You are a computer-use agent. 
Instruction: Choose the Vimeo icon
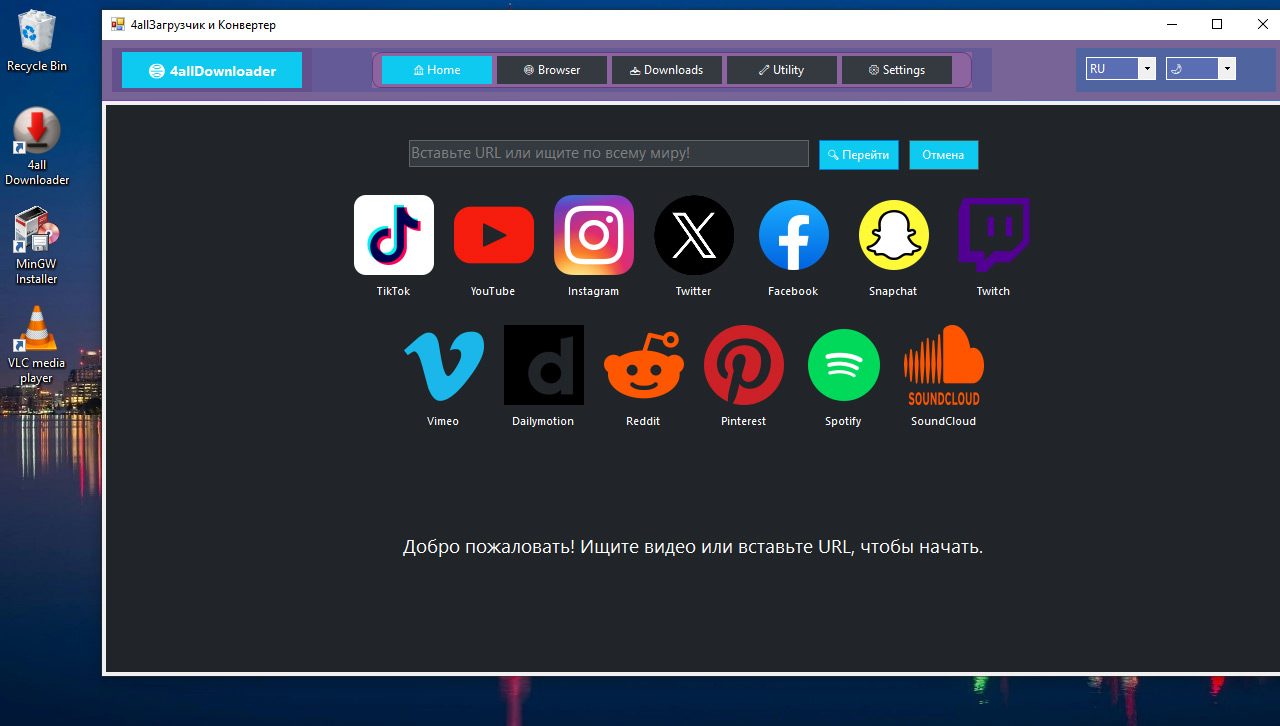[x=444, y=365]
